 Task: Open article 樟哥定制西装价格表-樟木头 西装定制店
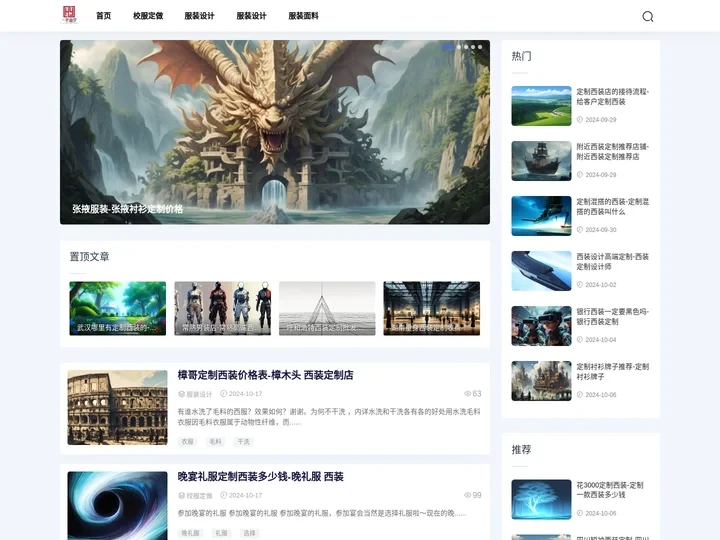tap(265, 375)
